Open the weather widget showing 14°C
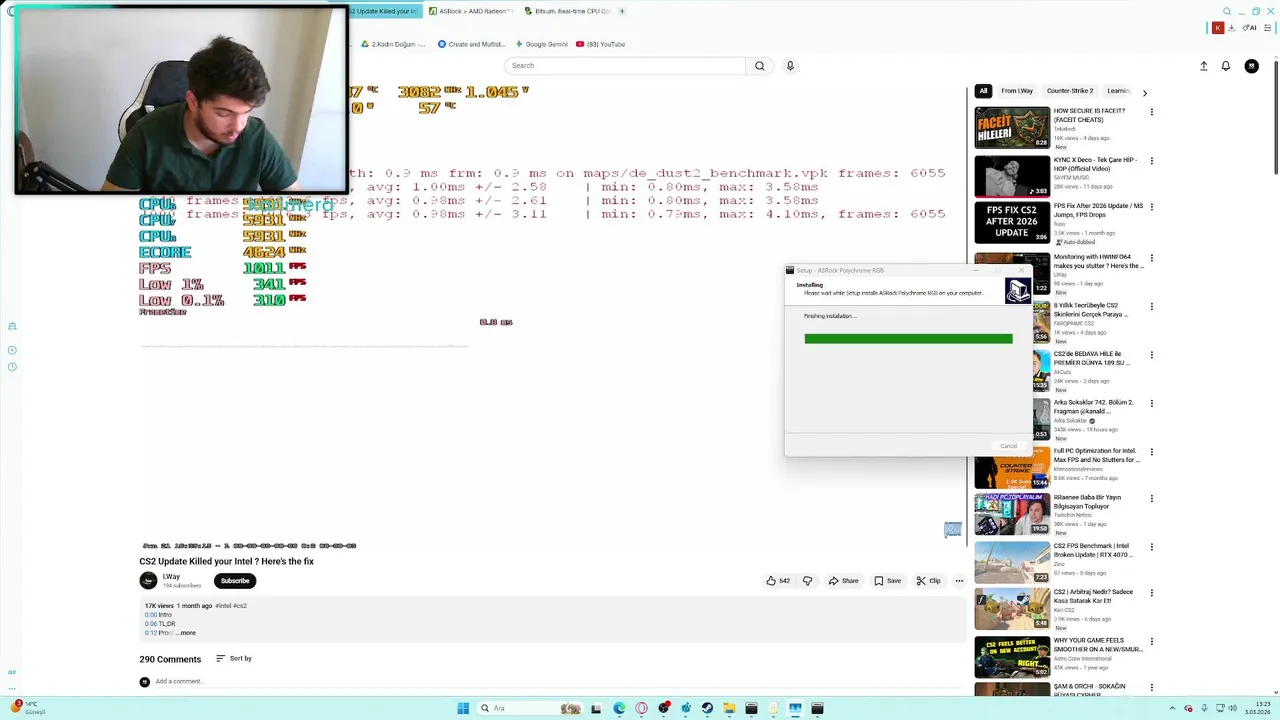 pyautogui.click(x=28, y=708)
